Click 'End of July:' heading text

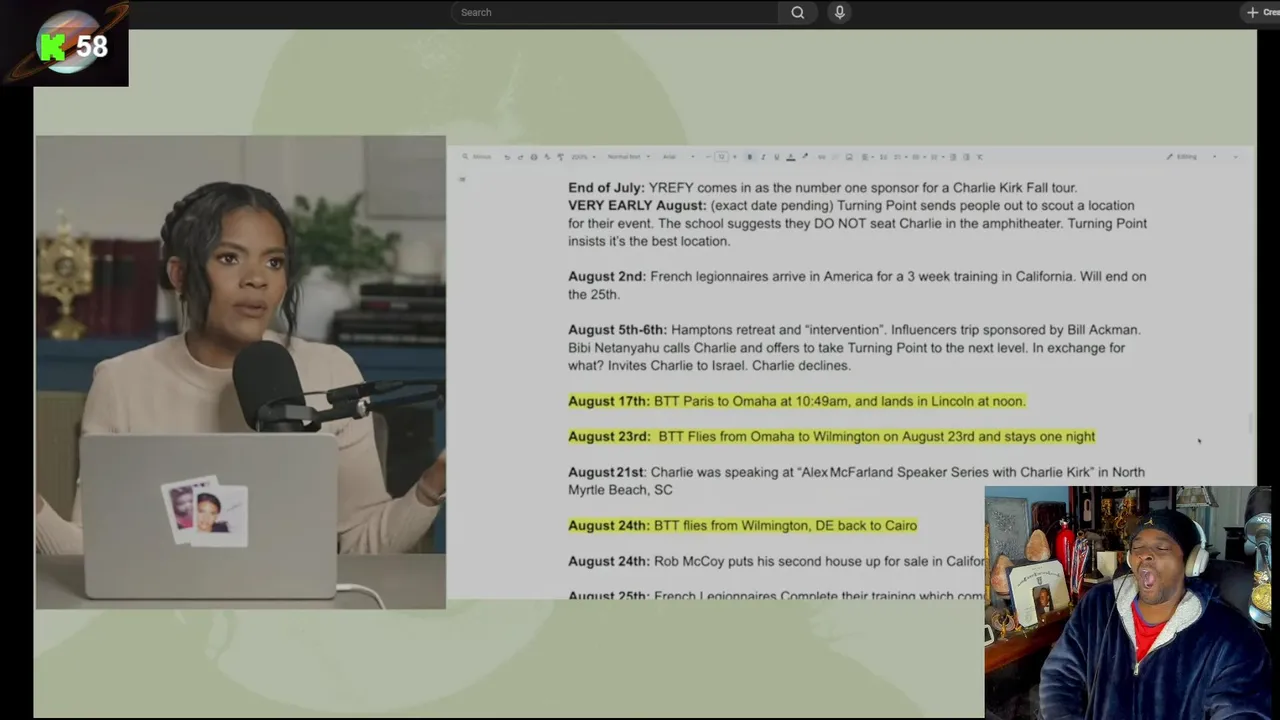click(606, 188)
